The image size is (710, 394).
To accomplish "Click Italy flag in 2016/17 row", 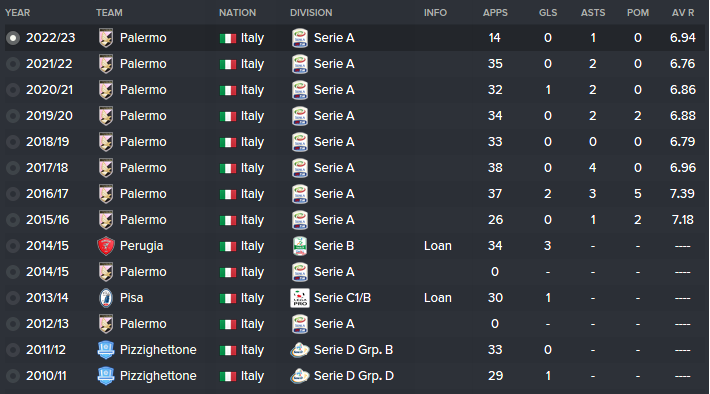I will 228,195.
